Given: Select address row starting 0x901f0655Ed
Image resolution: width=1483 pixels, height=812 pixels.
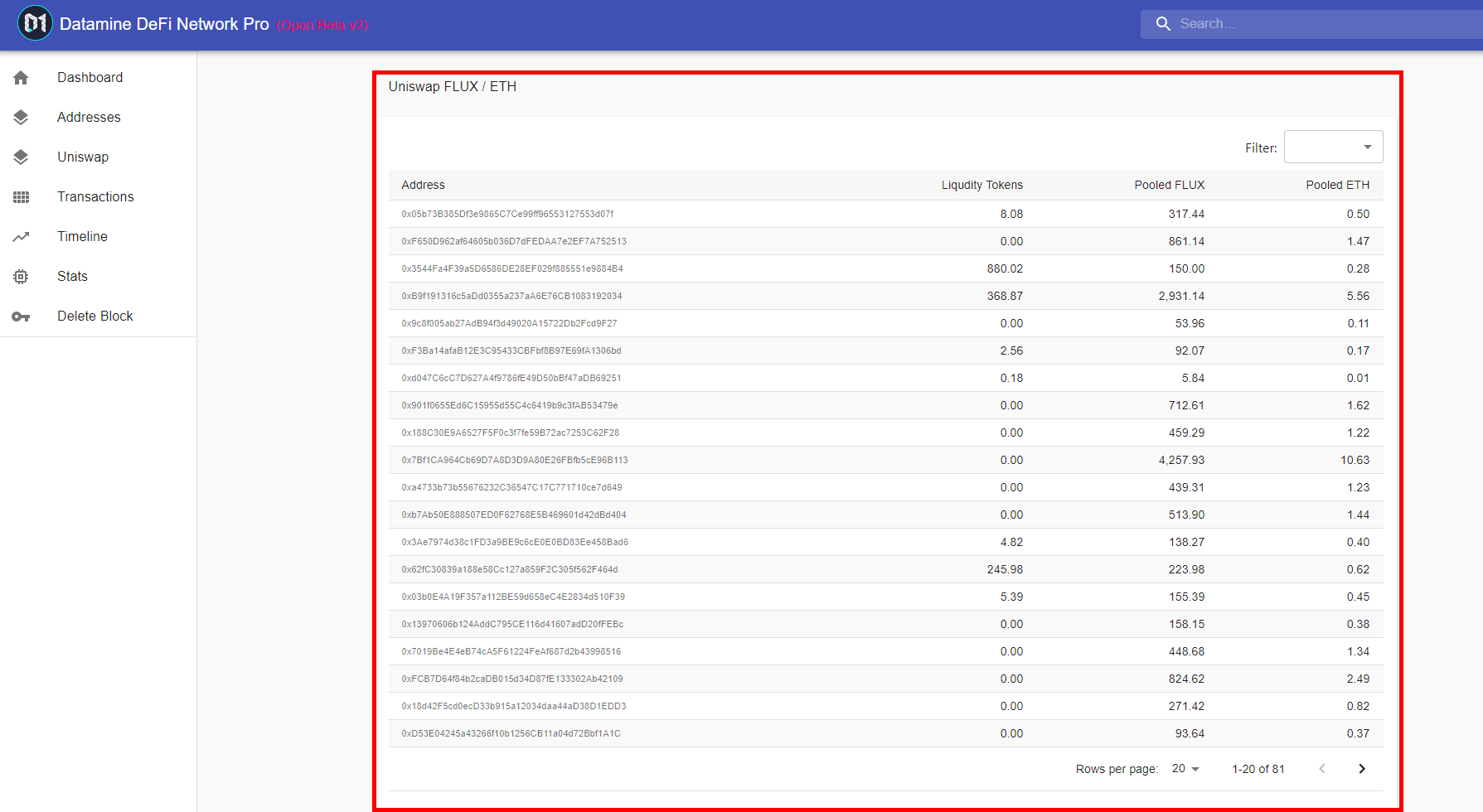Looking at the screenshot, I should click(x=885, y=405).
